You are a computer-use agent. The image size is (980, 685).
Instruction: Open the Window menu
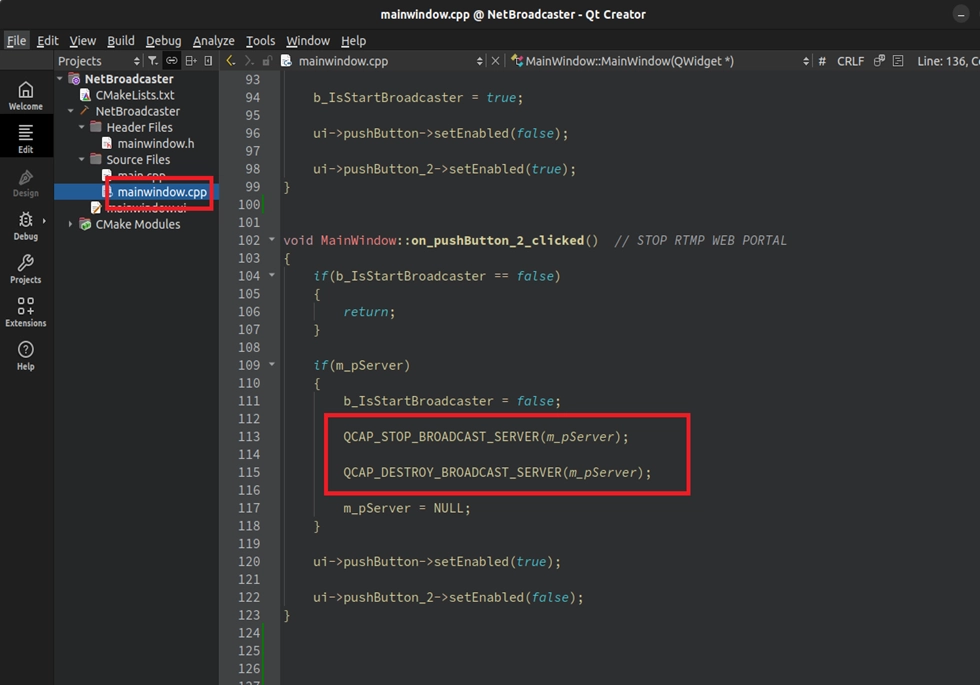[308, 41]
